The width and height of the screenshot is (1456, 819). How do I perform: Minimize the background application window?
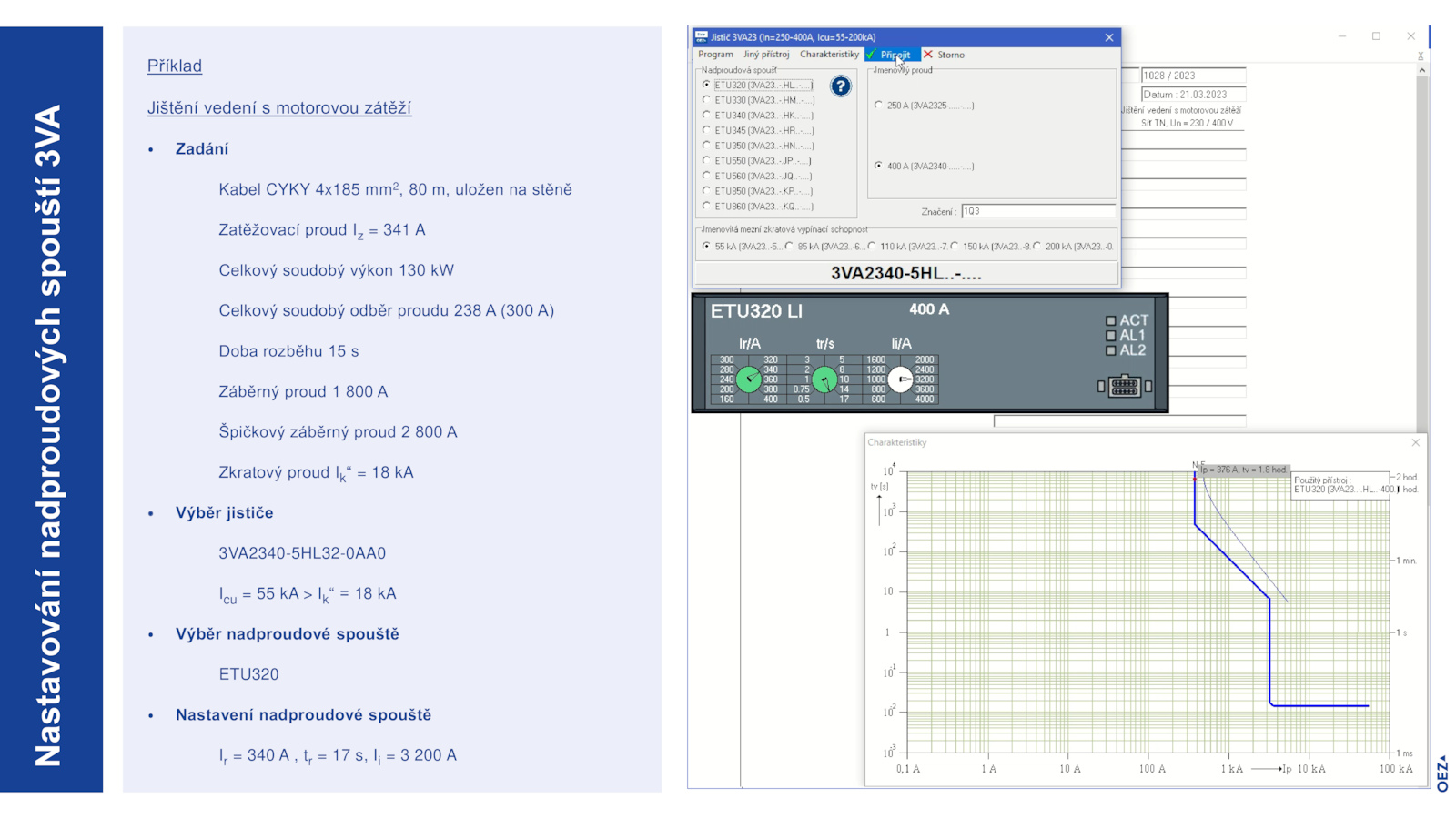point(1342,36)
